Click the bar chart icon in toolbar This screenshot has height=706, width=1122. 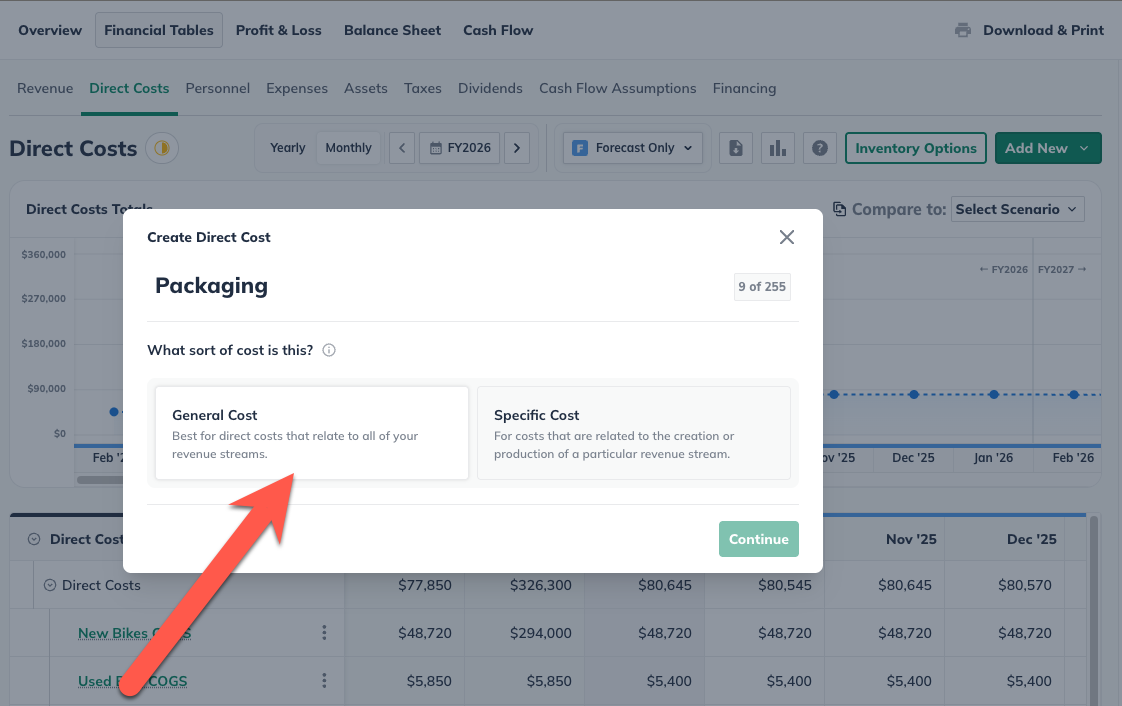point(777,148)
